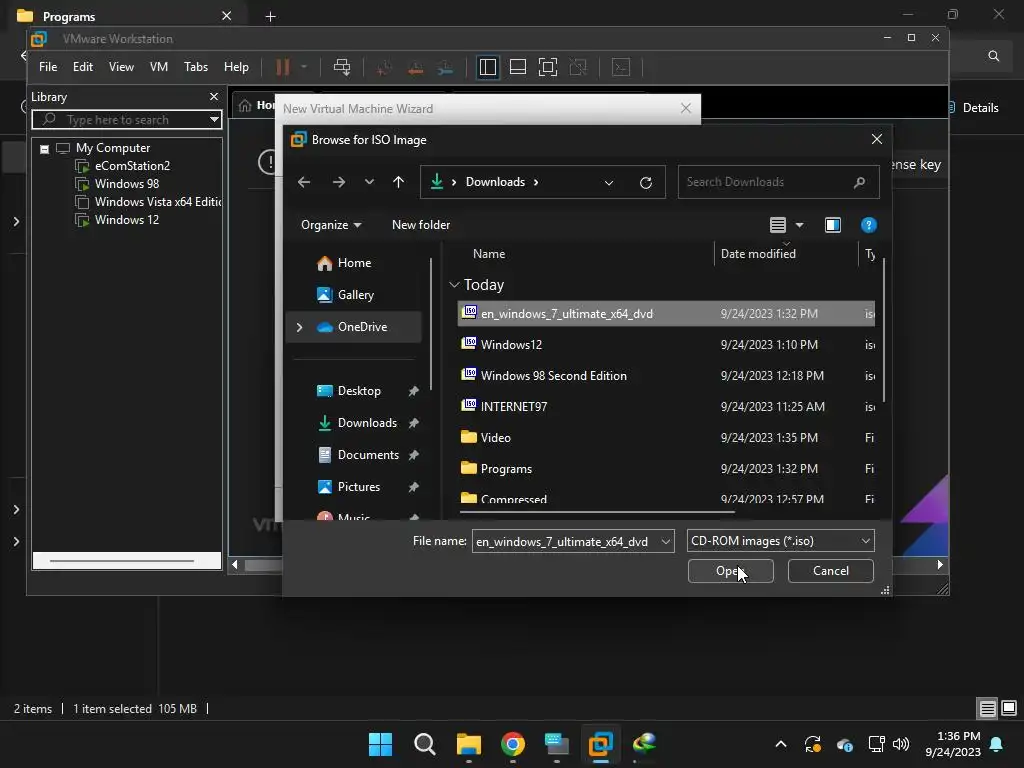Click the volume icon in the system tray
The image size is (1024, 768).
tap(901, 744)
